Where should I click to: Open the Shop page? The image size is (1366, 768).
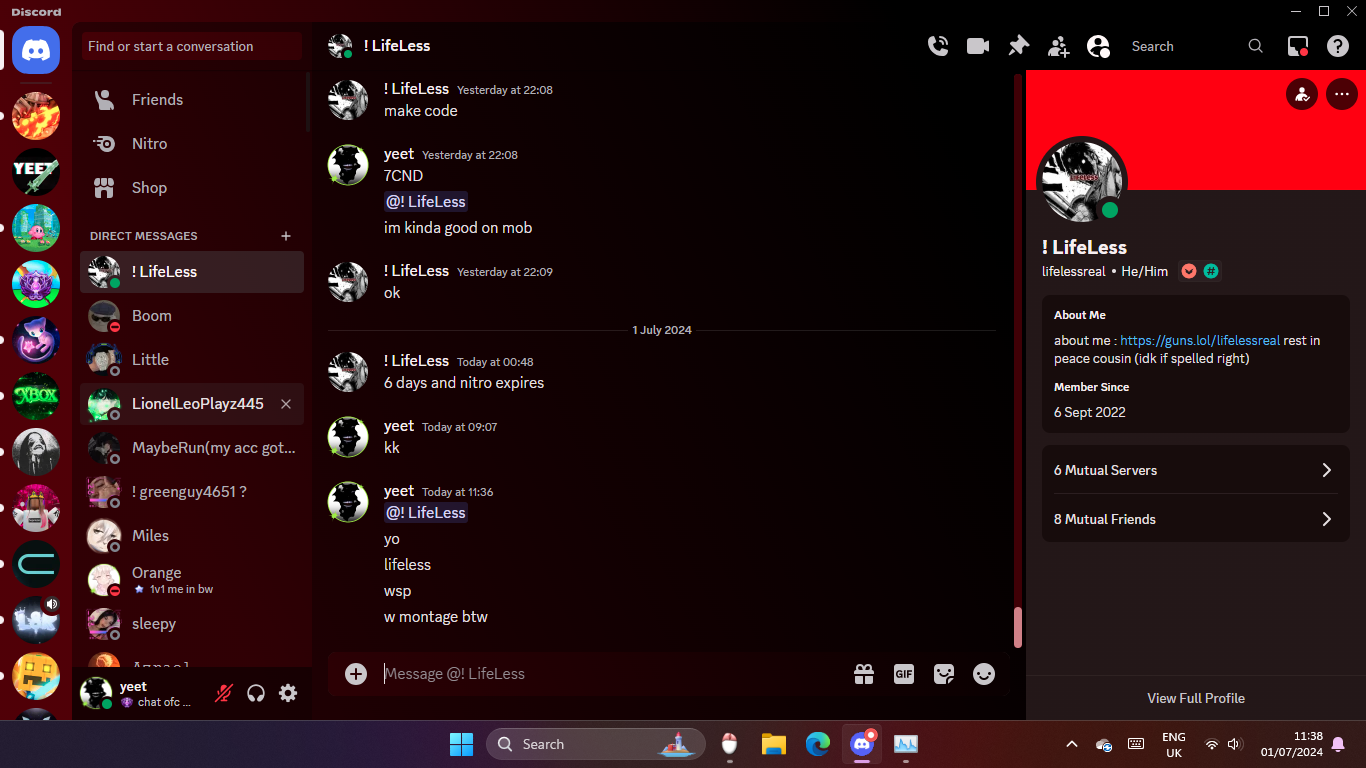coord(192,188)
